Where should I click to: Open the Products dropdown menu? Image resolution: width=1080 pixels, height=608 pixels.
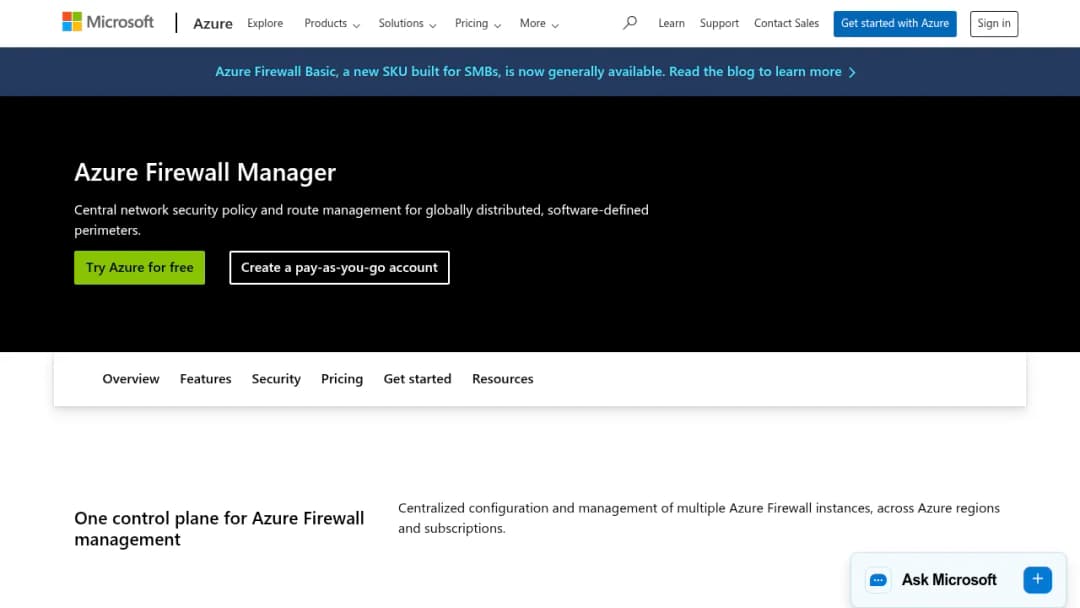coord(332,23)
